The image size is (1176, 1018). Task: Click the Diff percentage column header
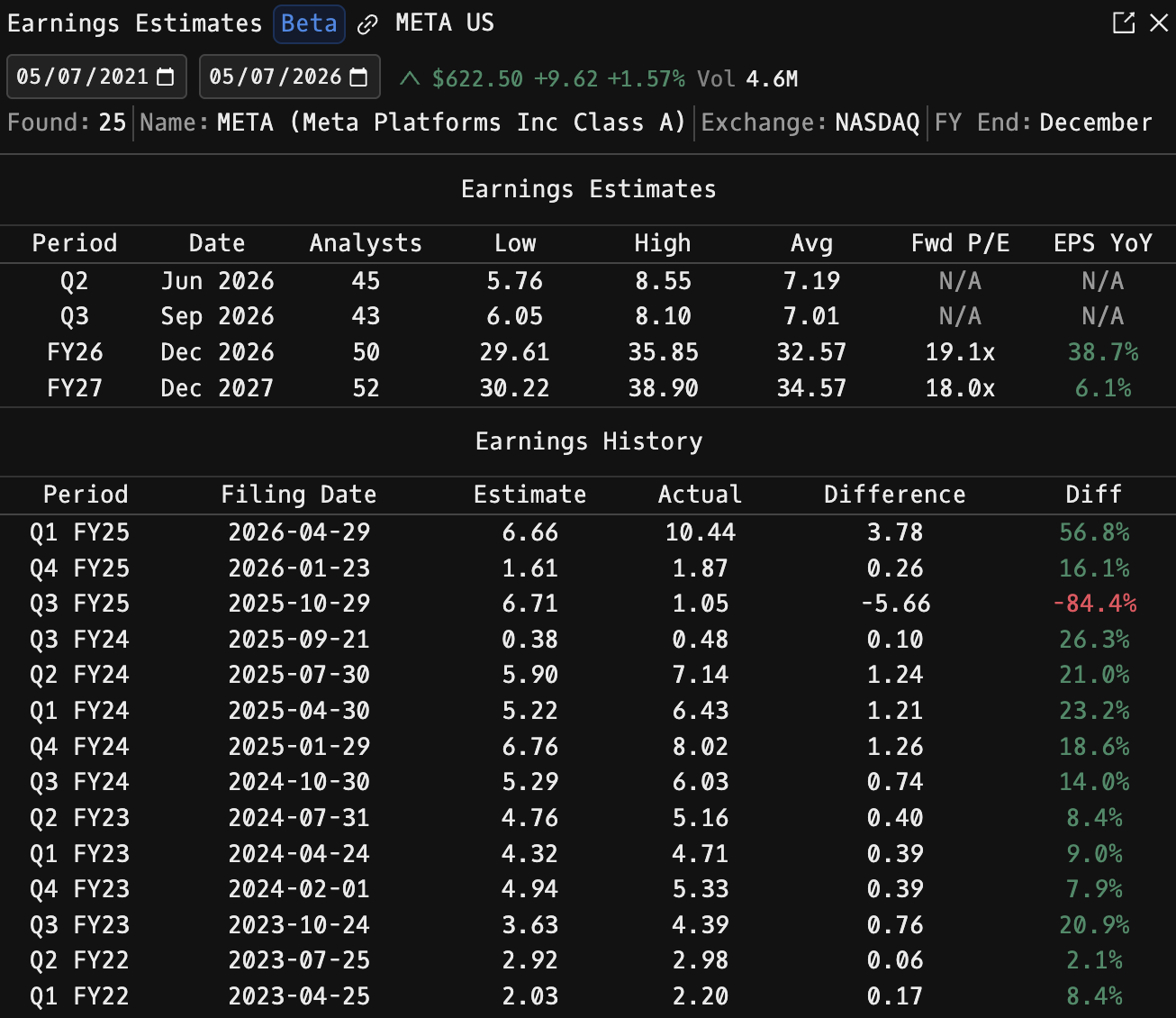click(x=1093, y=495)
